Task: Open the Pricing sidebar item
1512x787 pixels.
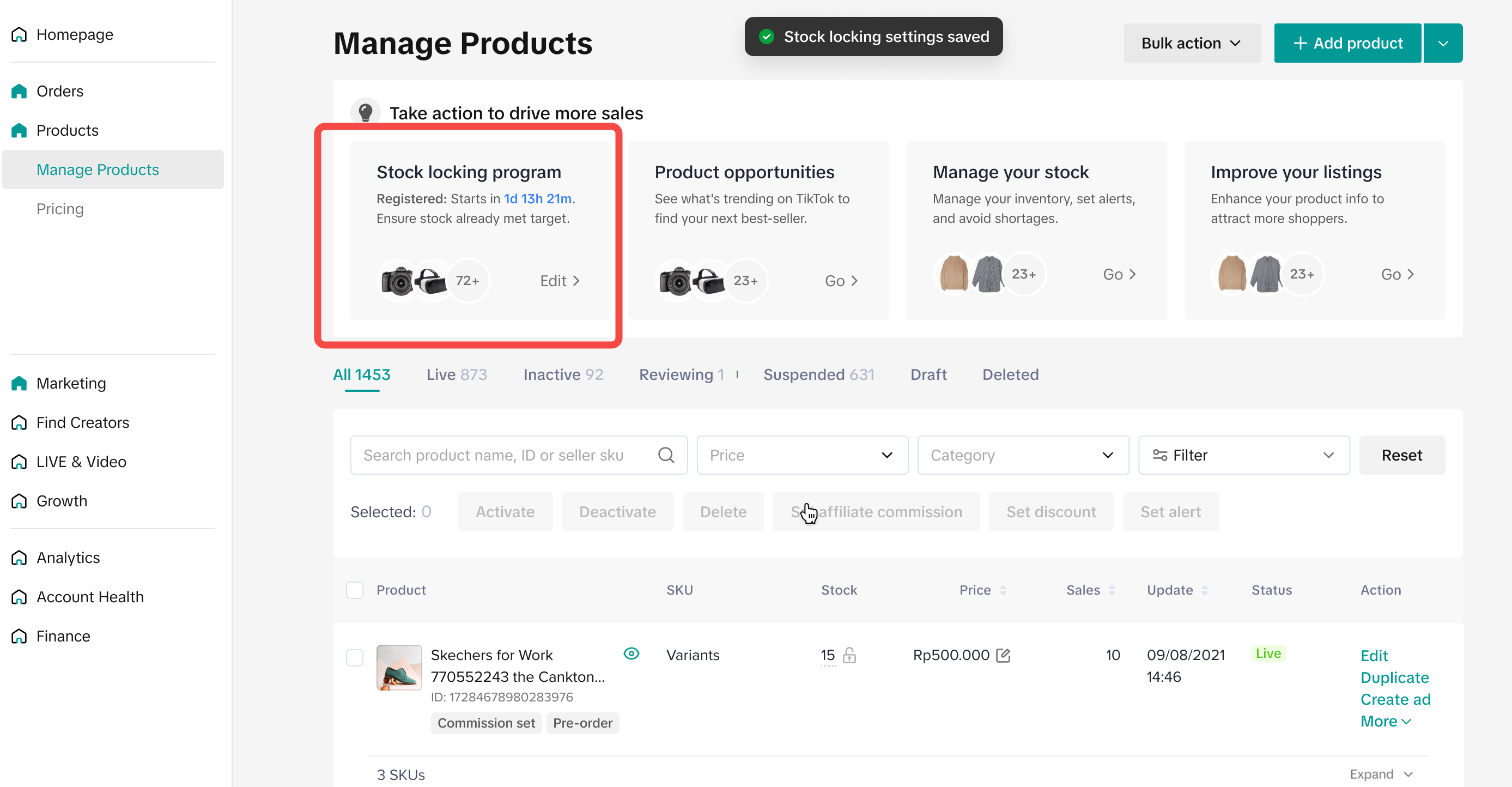Action: pos(60,209)
